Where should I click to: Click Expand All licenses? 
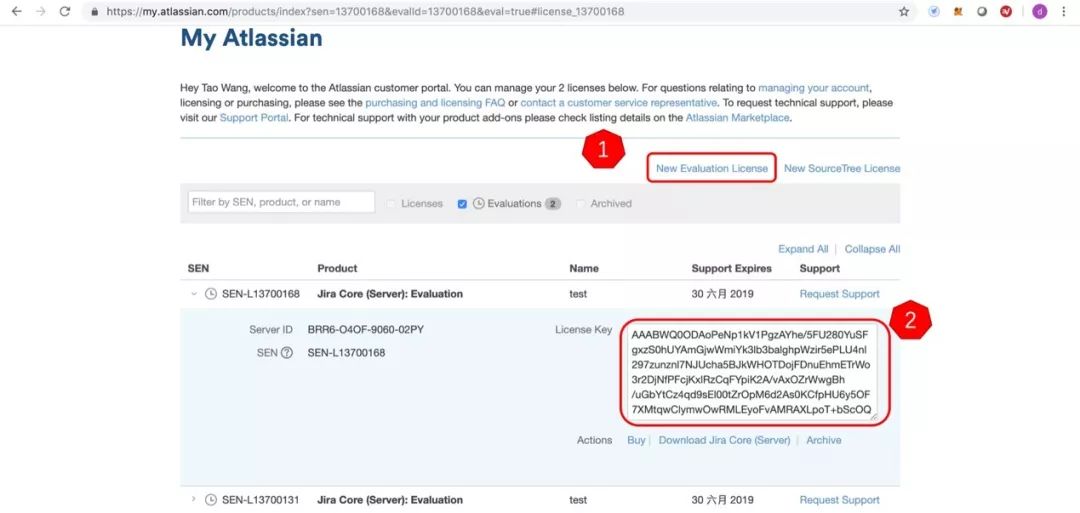click(x=803, y=249)
